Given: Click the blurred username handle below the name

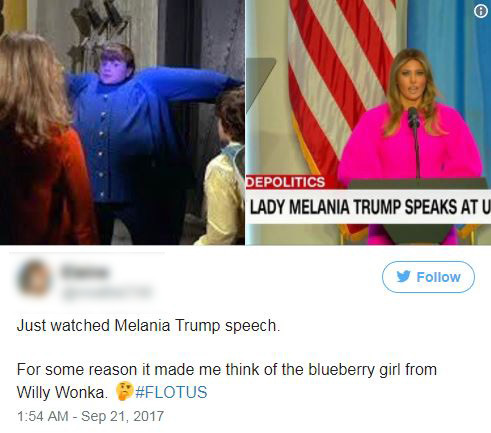Looking at the screenshot, I should point(107,292).
